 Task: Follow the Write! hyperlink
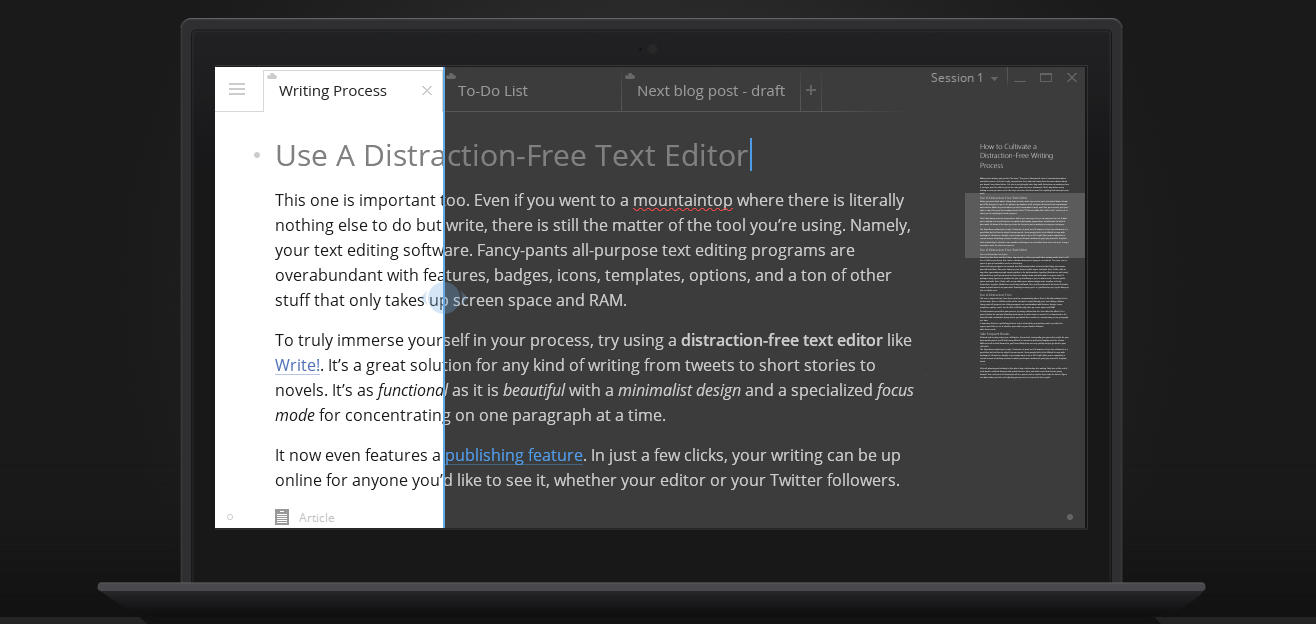(x=297, y=365)
